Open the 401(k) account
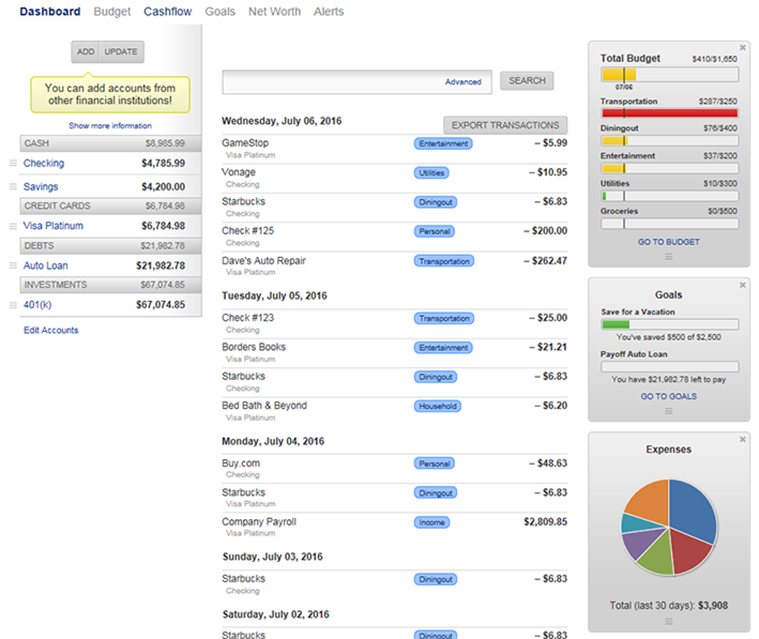Viewport: 759px width, 639px height. [37, 305]
